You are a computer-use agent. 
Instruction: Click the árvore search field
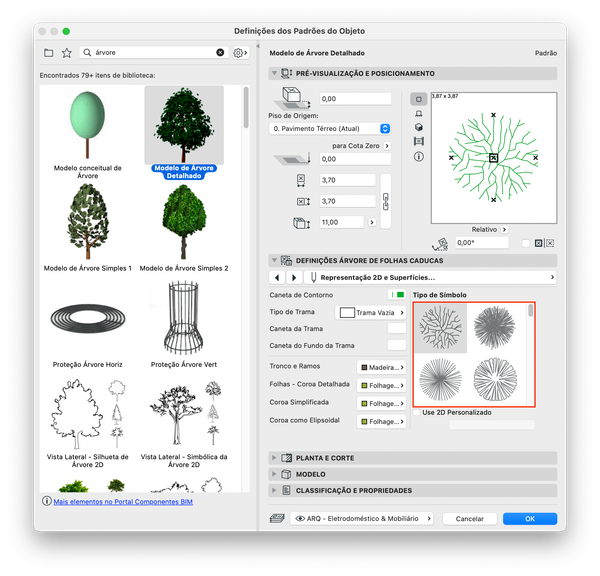coord(154,52)
